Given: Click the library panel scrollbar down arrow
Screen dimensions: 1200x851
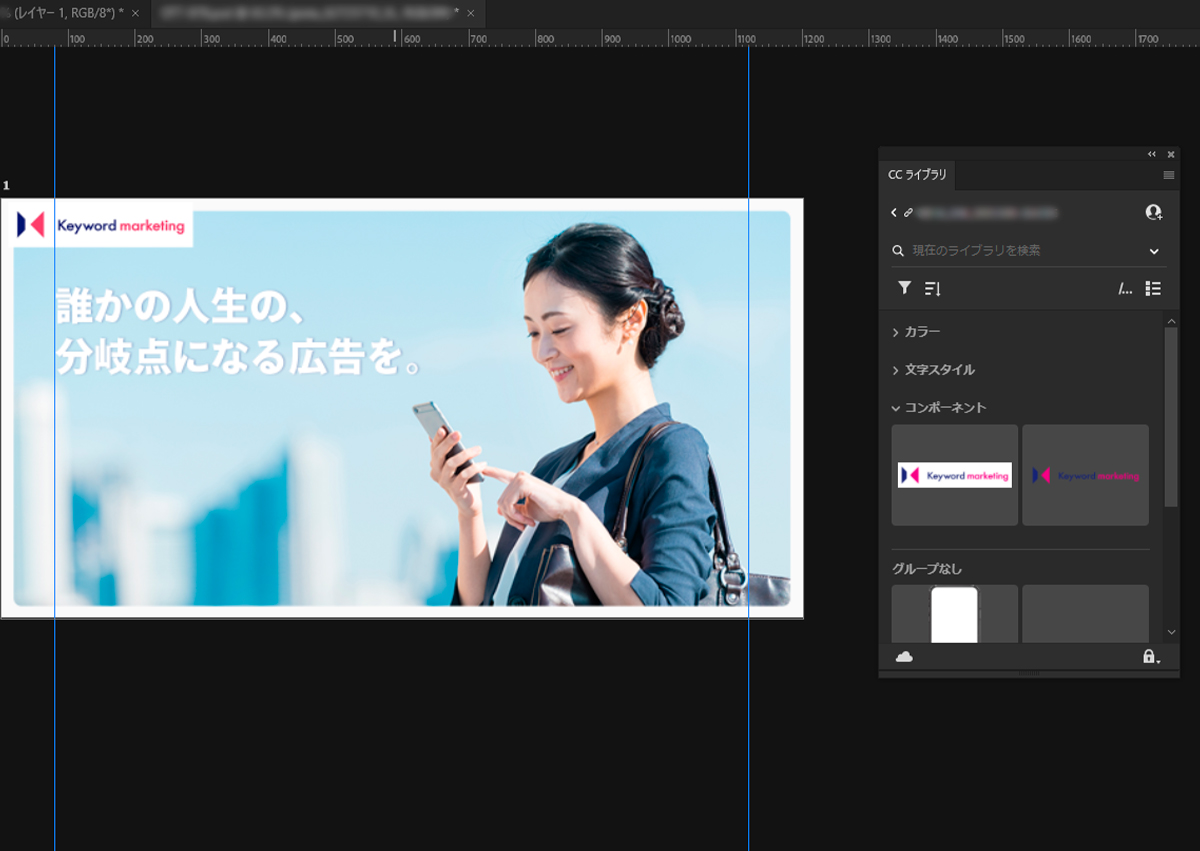Looking at the screenshot, I should (x=1171, y=632).
